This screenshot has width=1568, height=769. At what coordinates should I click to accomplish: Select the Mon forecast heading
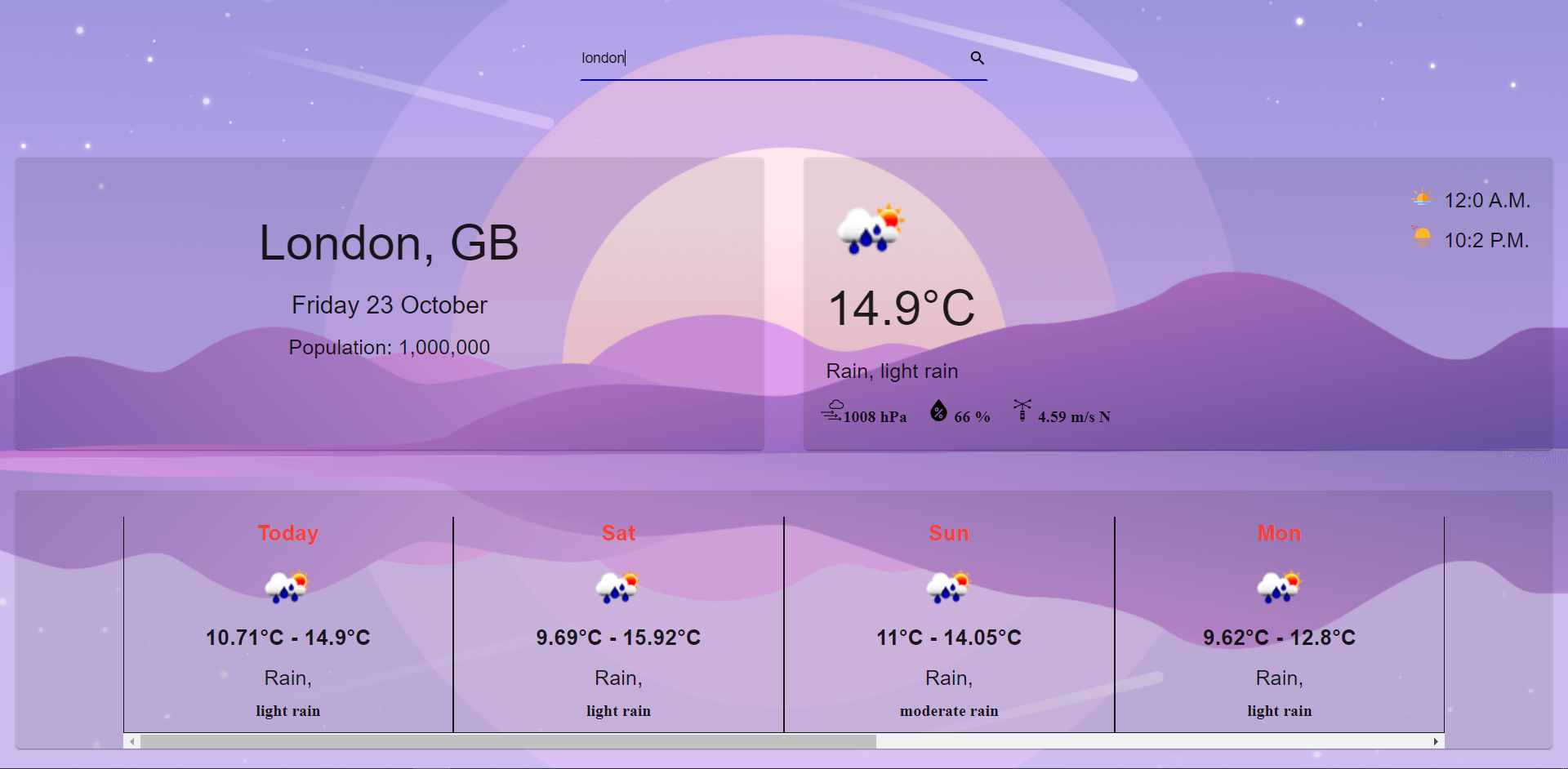pos(1280,533)
